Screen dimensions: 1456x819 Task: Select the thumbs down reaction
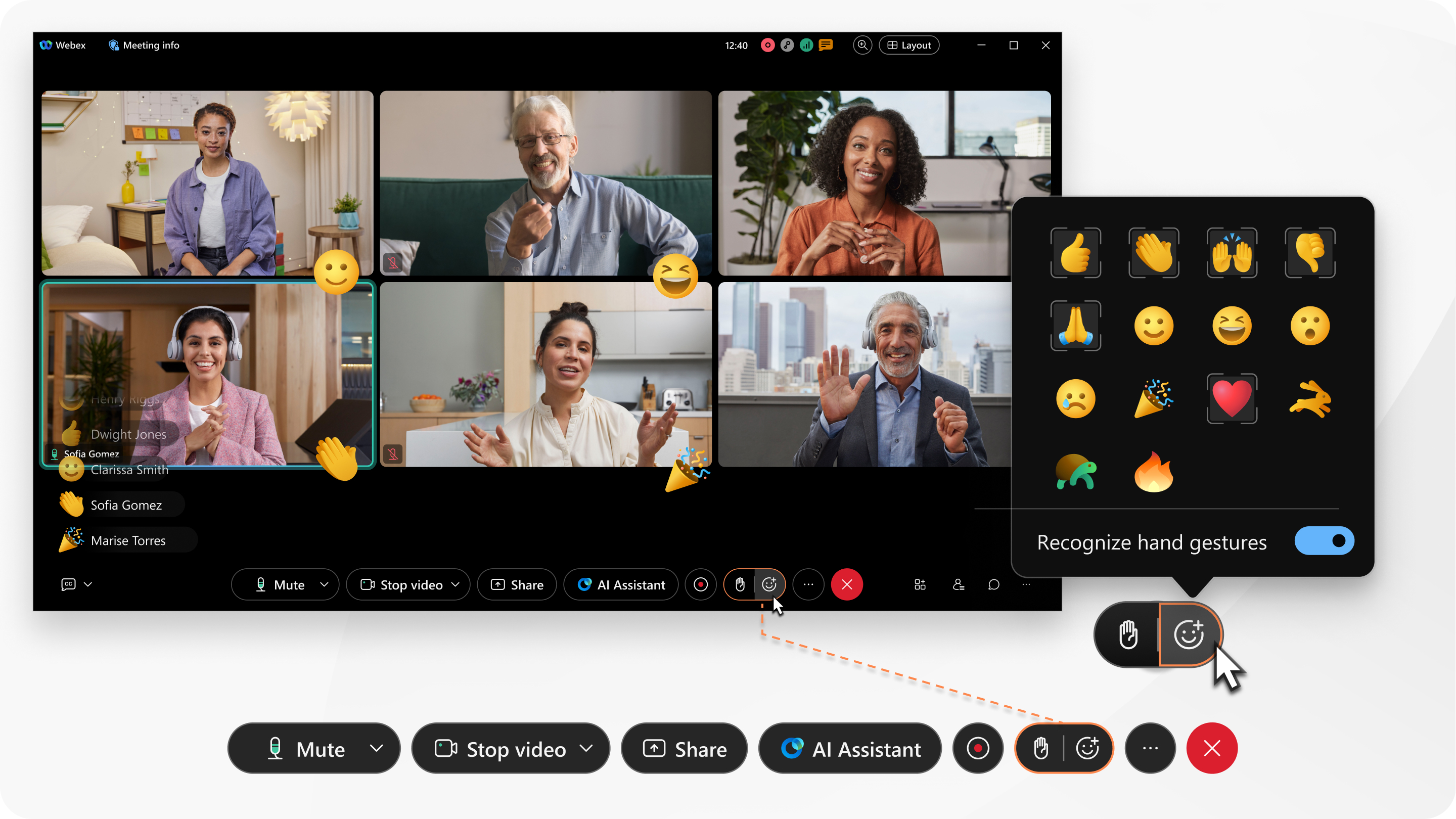click(1308, 252)
